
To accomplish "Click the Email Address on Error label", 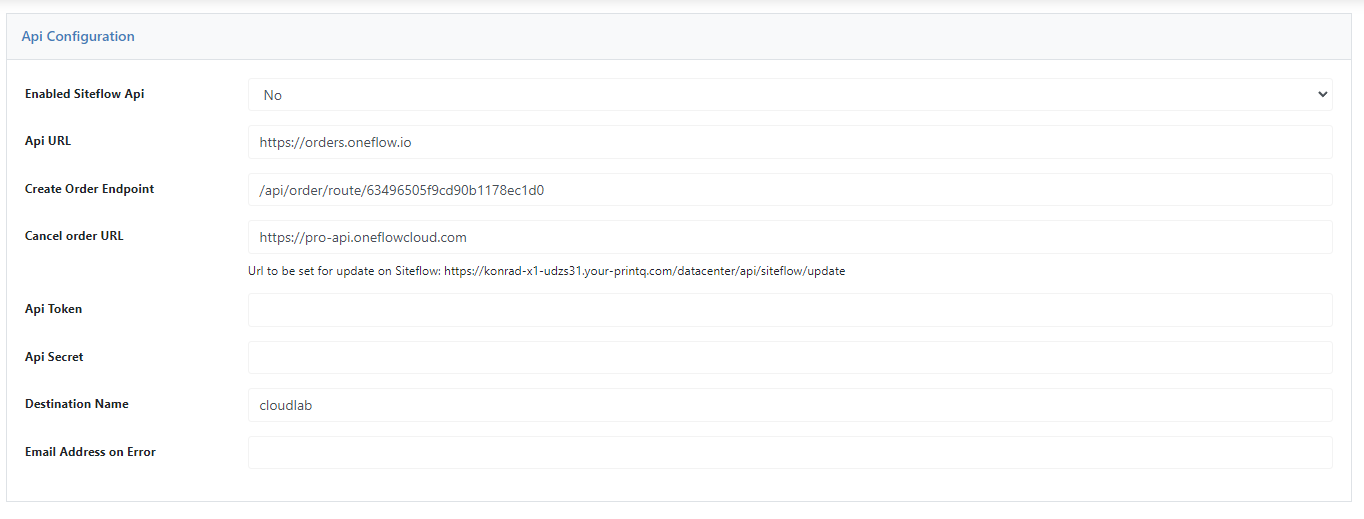I will (90, 452).
